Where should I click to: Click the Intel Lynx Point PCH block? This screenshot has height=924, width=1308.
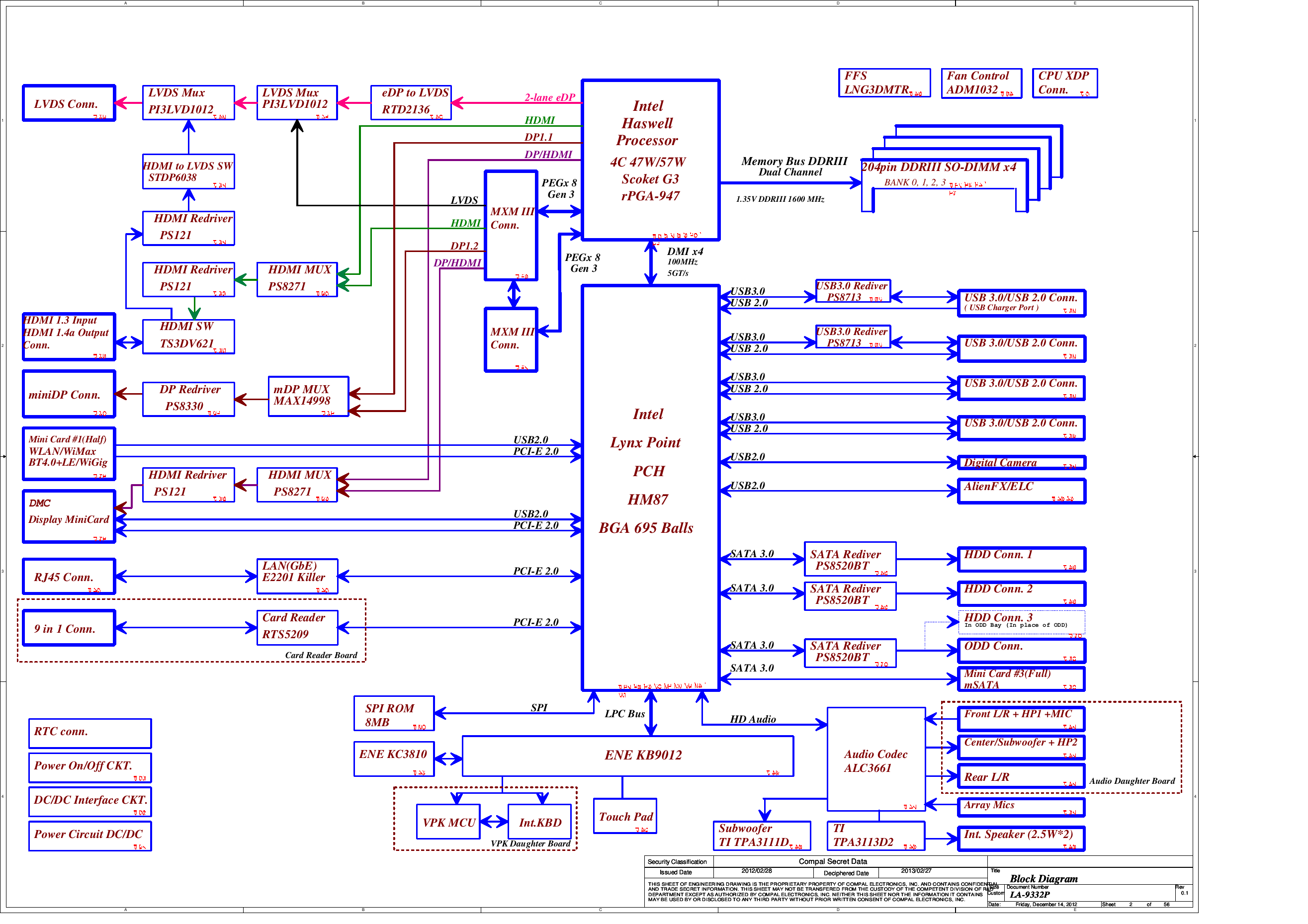(x=651, y=488)
